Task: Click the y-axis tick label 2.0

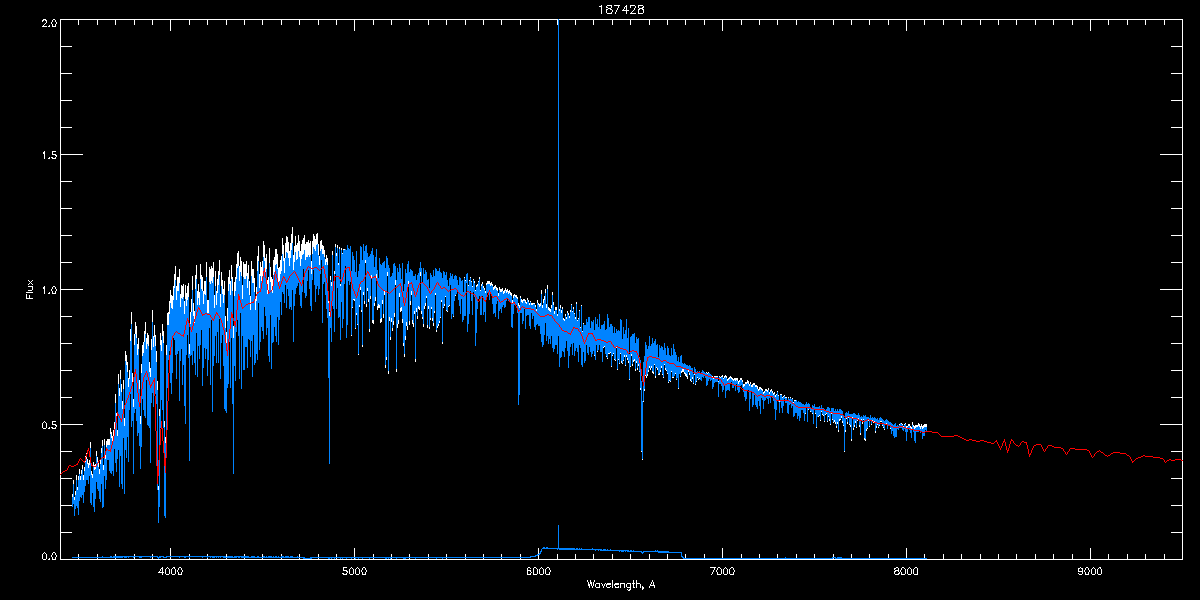Action: tap(47, 22)
